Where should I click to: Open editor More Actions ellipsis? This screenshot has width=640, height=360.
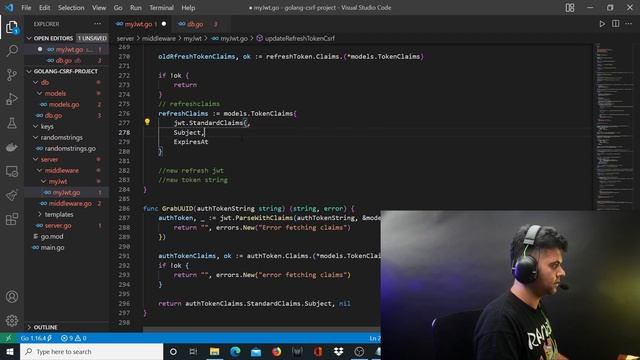(629, 24)
